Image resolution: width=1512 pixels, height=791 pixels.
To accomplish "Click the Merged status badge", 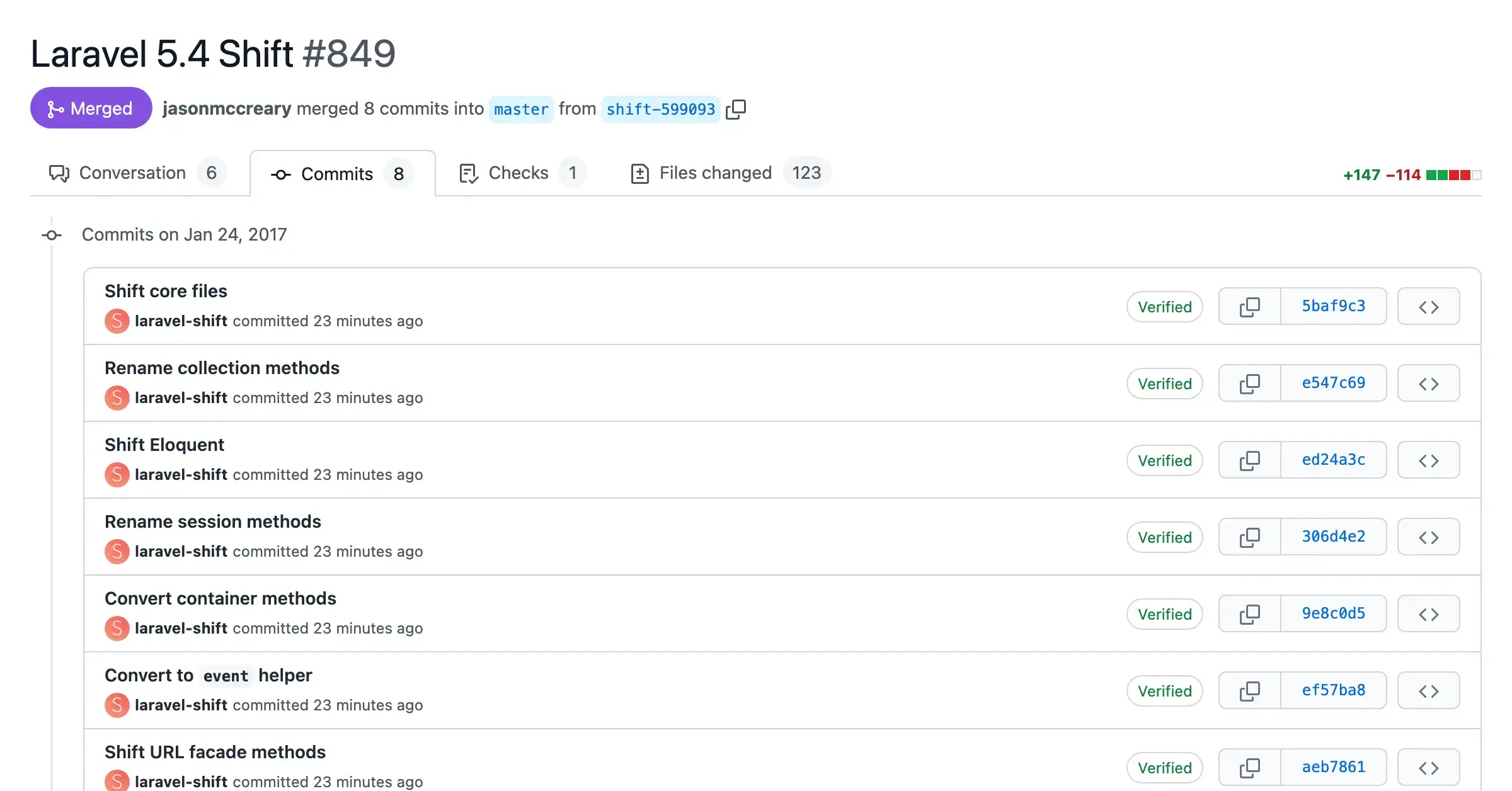I will coord(91,108).
